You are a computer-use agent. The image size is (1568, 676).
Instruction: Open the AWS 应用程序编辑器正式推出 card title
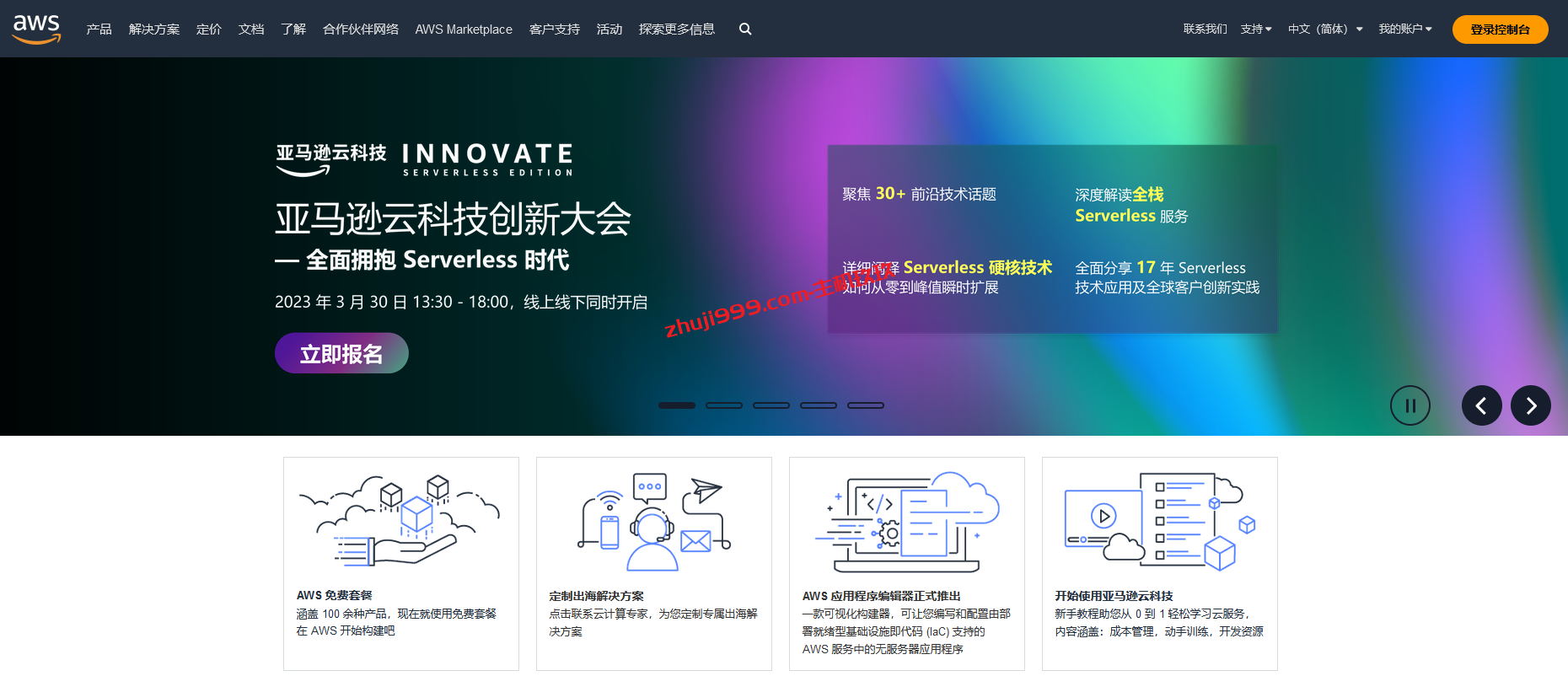tap(881, 596)
